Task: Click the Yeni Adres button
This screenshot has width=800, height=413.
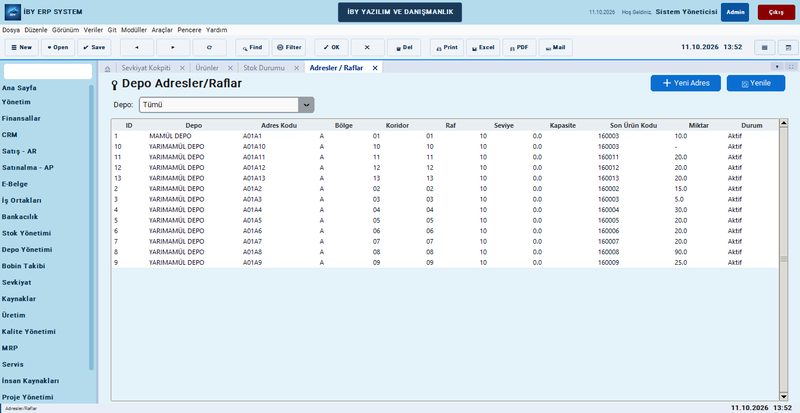Action: tap(685, 83)
